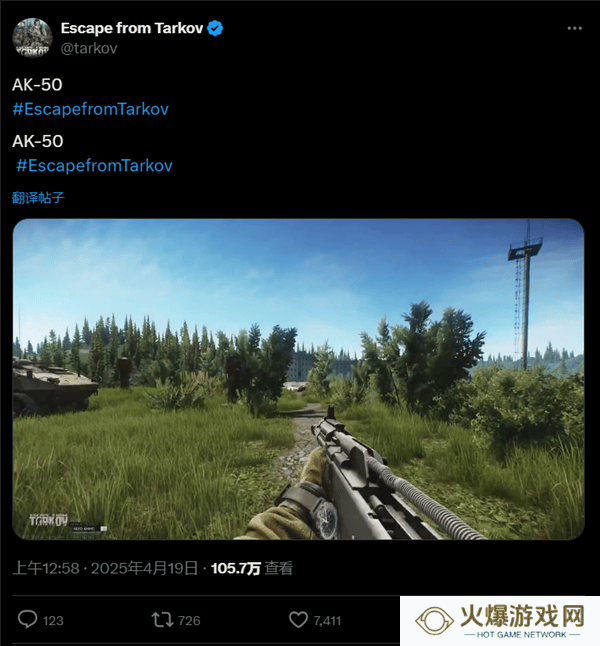Viewport: 600px width, 646px height.
Task: Like the post with the heart icon
Action: 298,620
